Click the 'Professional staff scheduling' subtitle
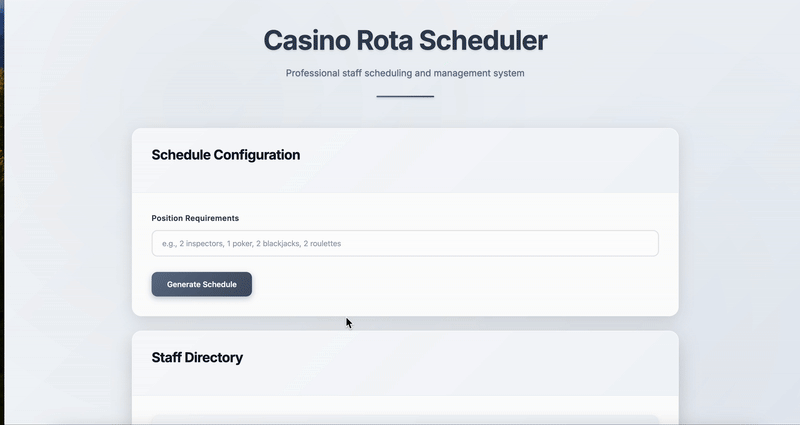Screen dimensions: 800x425 tap(405, 73)
